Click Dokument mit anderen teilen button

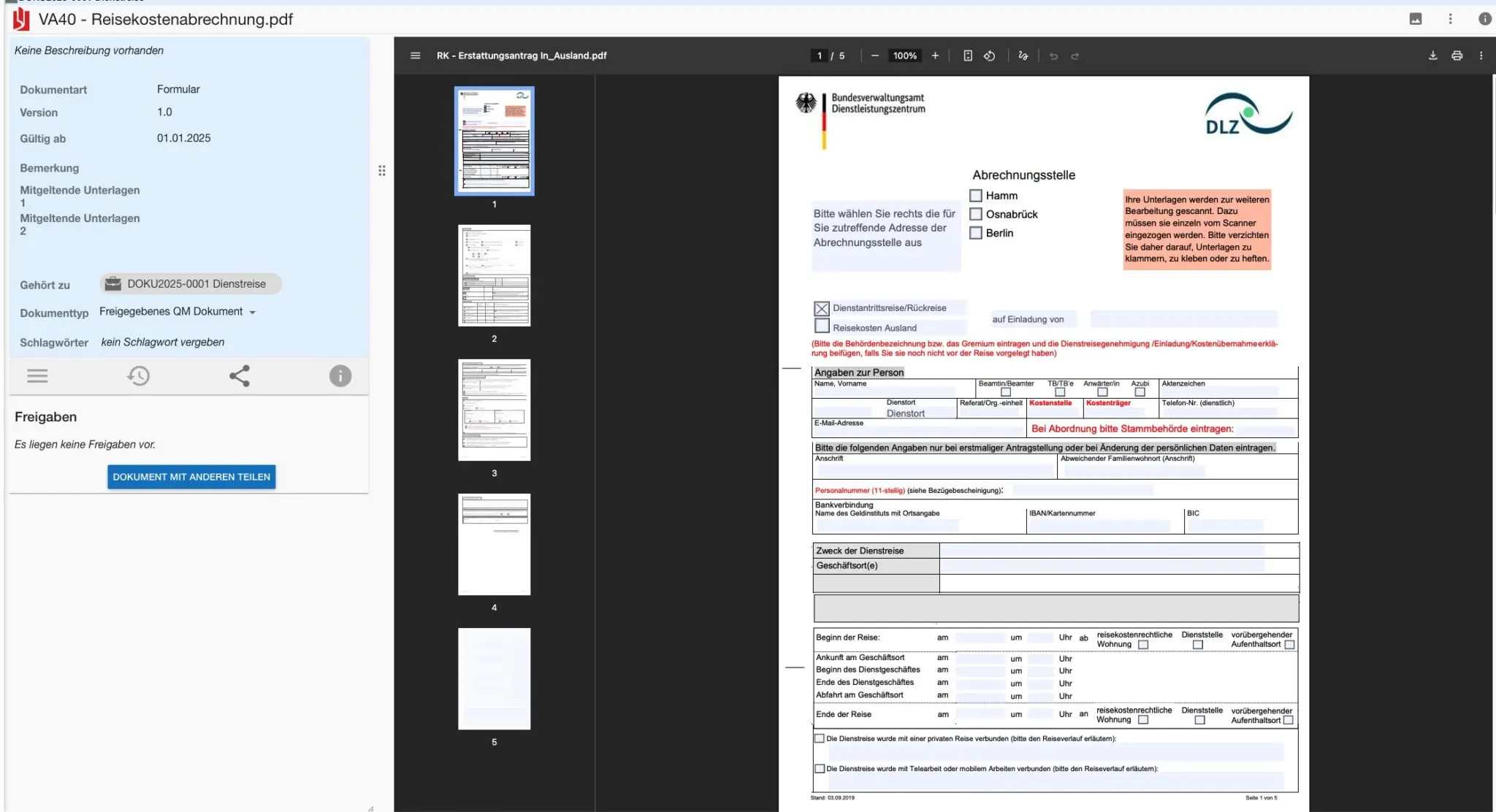191,477
